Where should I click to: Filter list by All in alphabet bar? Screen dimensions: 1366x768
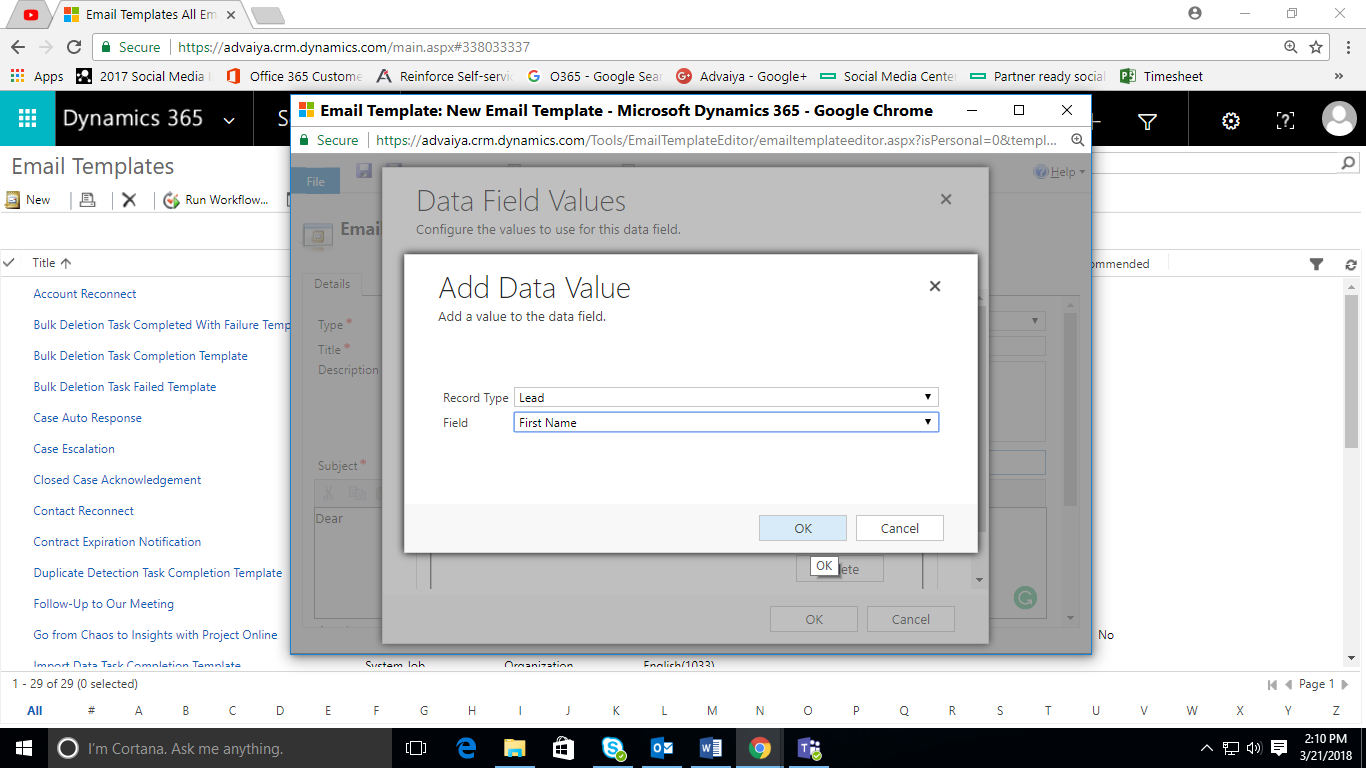tap(35, 711)
